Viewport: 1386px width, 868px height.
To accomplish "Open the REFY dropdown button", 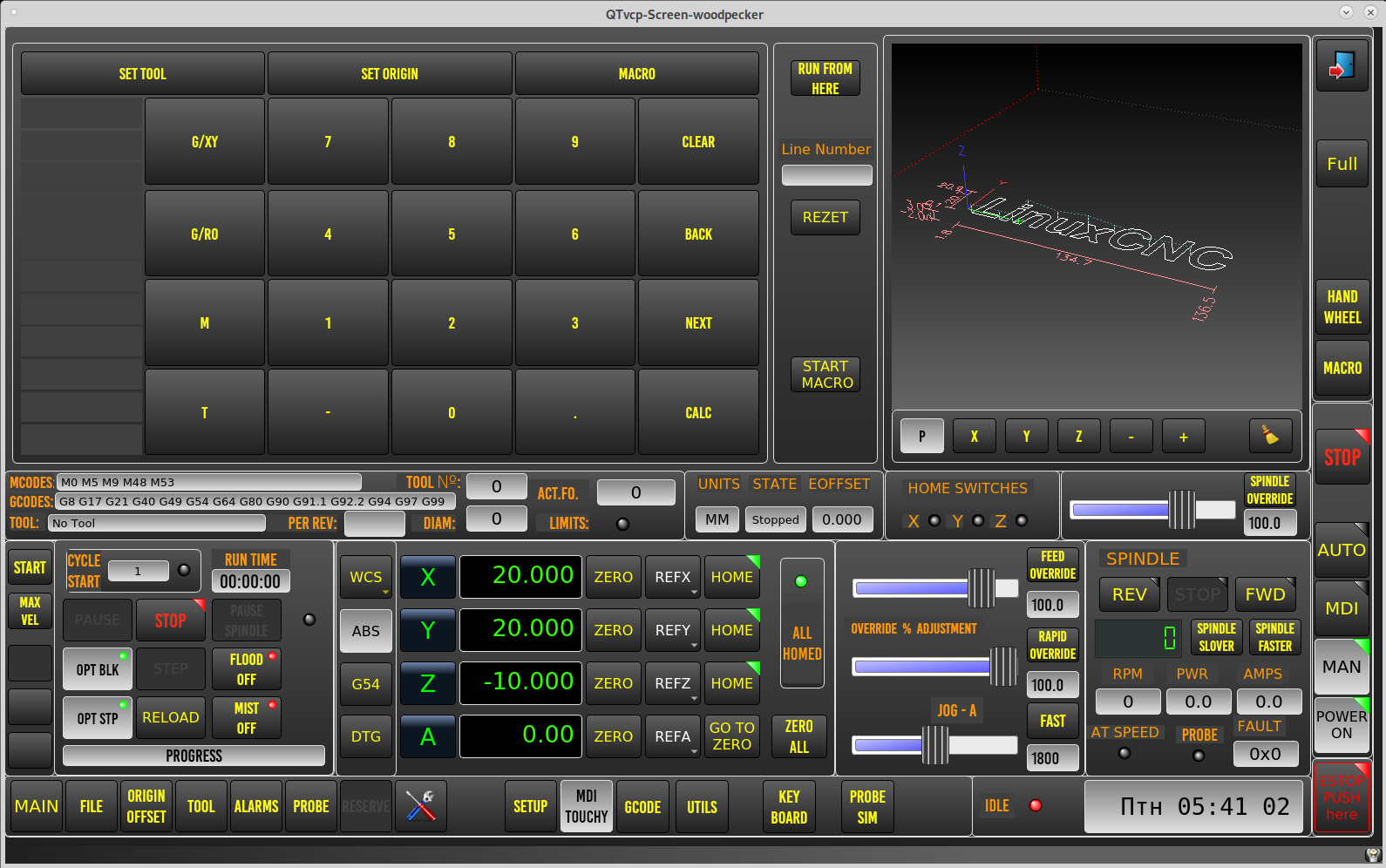I will [673, 630].
